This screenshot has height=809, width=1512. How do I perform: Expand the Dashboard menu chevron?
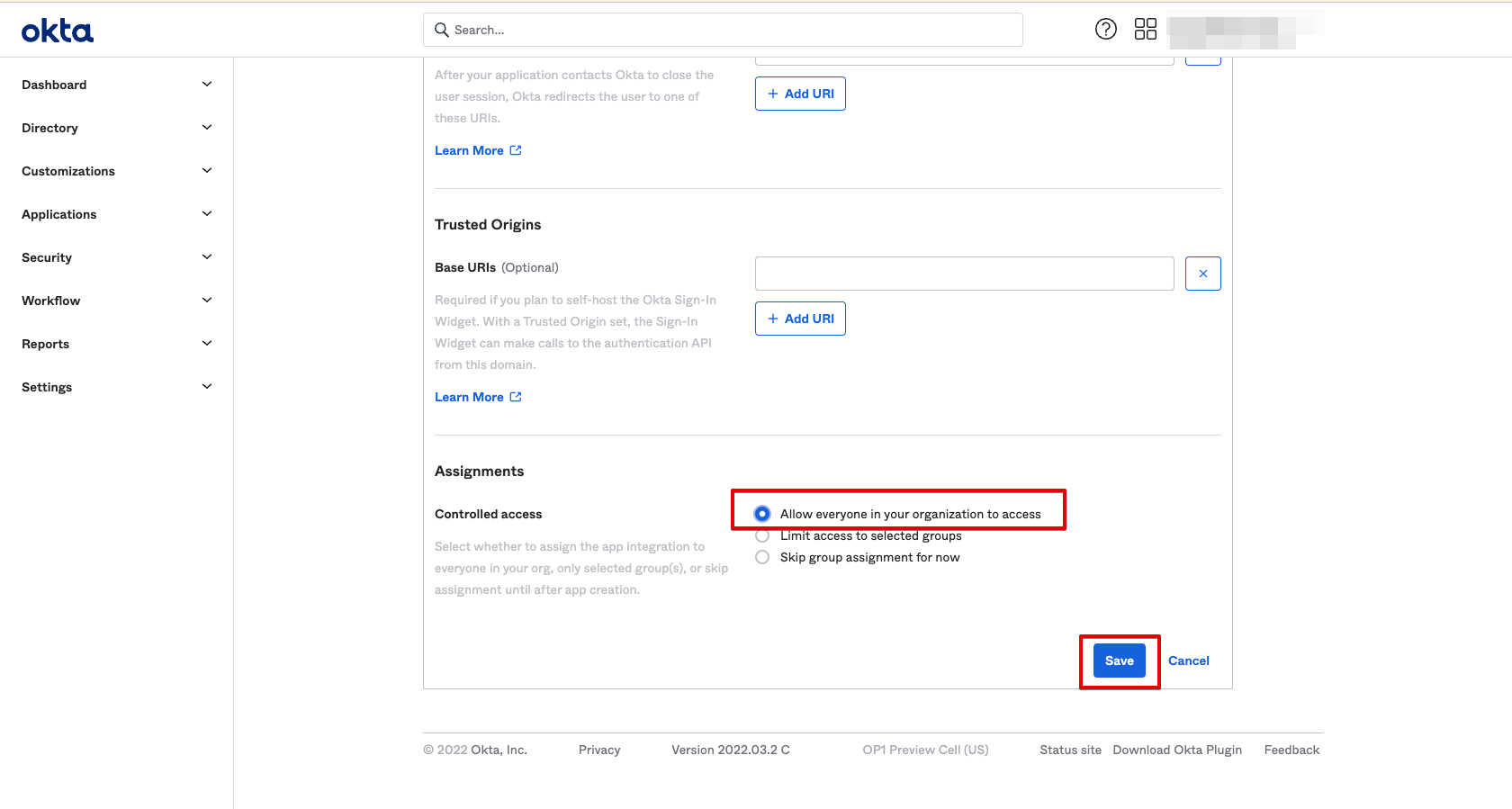(x=207, y=85)
